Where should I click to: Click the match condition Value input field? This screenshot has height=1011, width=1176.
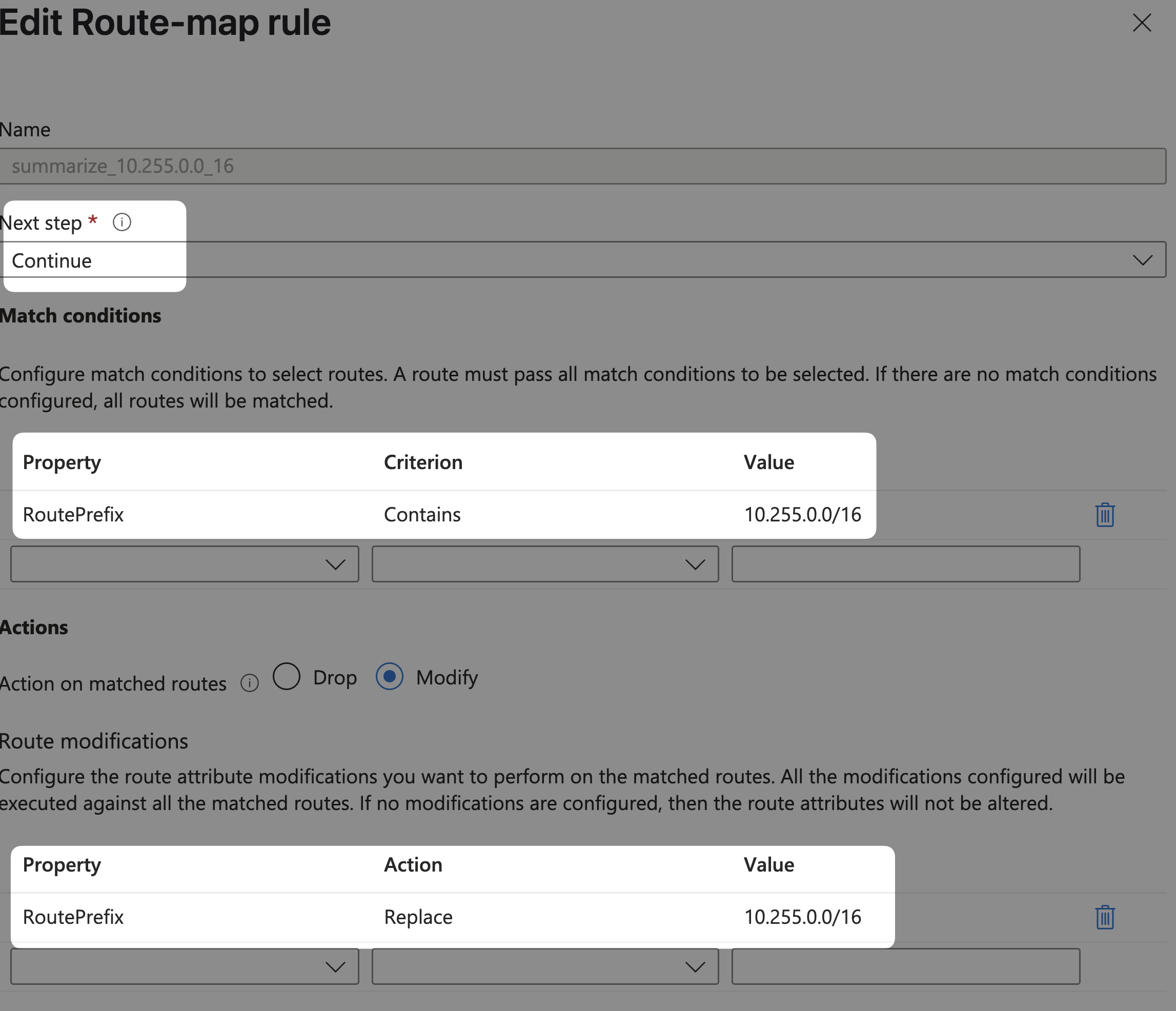click(905, 564)
